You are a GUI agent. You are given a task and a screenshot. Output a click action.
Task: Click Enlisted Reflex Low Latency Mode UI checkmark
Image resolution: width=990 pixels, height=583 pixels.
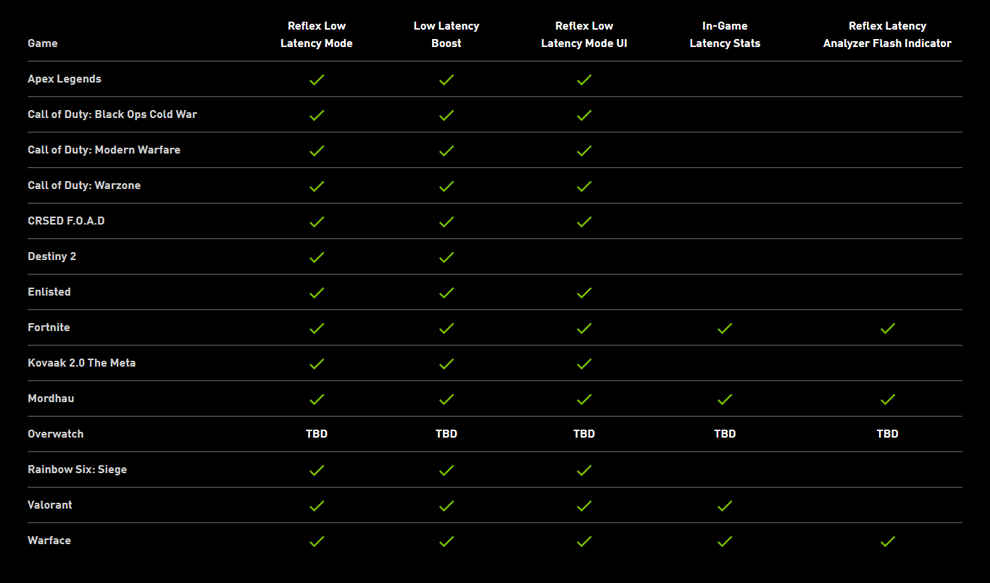click(584, 292)
